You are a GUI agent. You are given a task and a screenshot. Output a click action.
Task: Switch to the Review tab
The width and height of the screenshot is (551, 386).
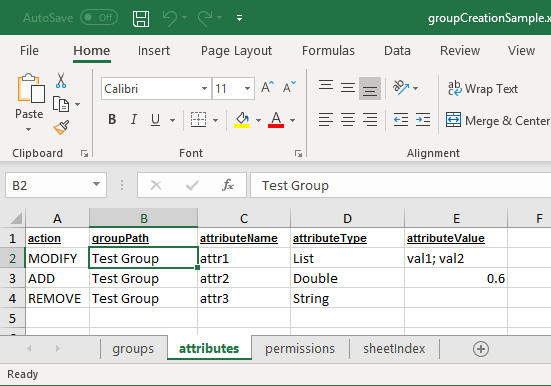[460, 51]
